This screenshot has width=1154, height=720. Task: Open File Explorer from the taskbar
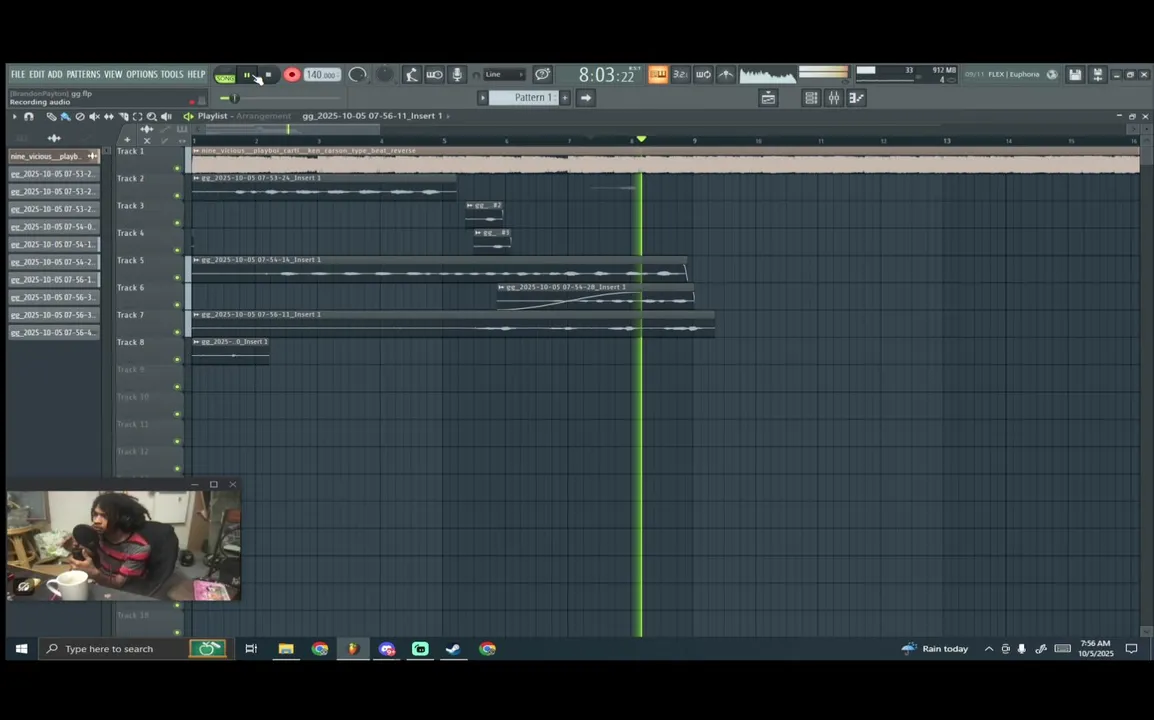[286, 649]
